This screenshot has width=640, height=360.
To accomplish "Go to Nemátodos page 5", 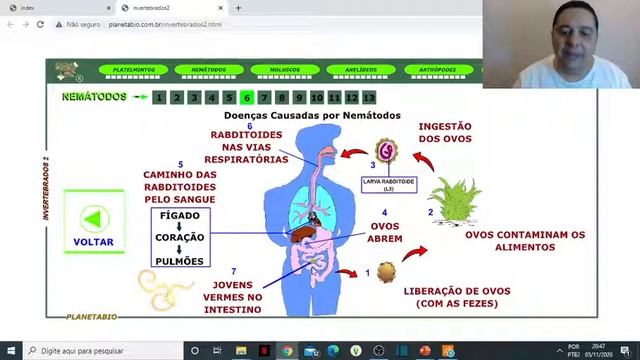I will click(229, 98).
